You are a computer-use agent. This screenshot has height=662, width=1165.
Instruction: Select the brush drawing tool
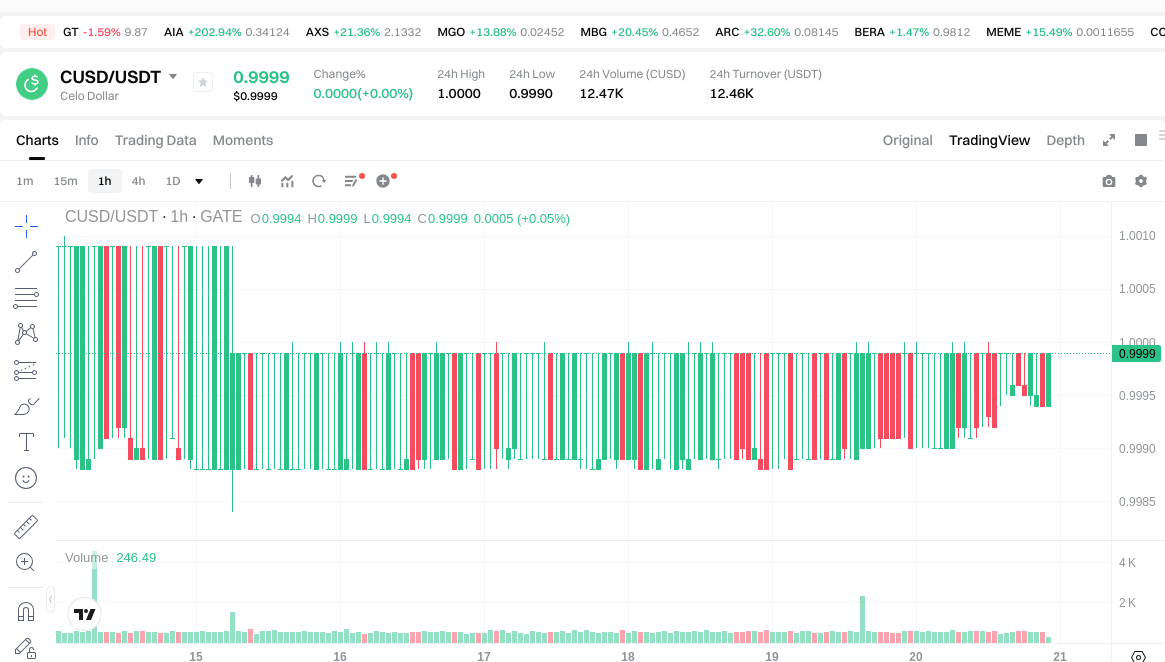pos(26,406)
